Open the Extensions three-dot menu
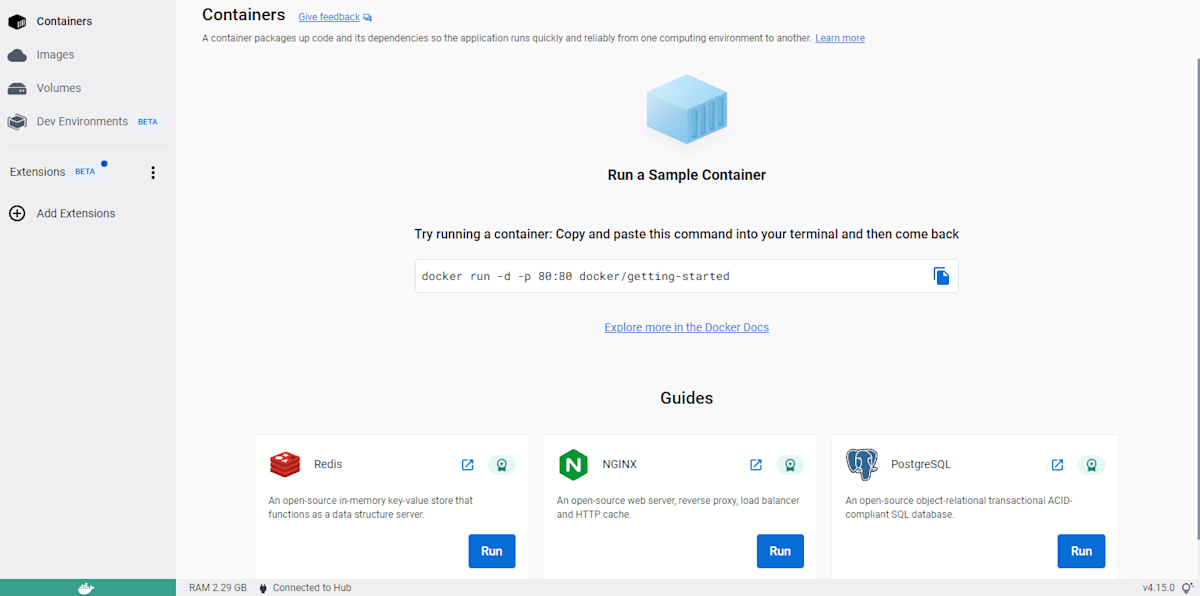This screenshot has height=596, width=1200. pyautogui.click(x=153, y=173)
